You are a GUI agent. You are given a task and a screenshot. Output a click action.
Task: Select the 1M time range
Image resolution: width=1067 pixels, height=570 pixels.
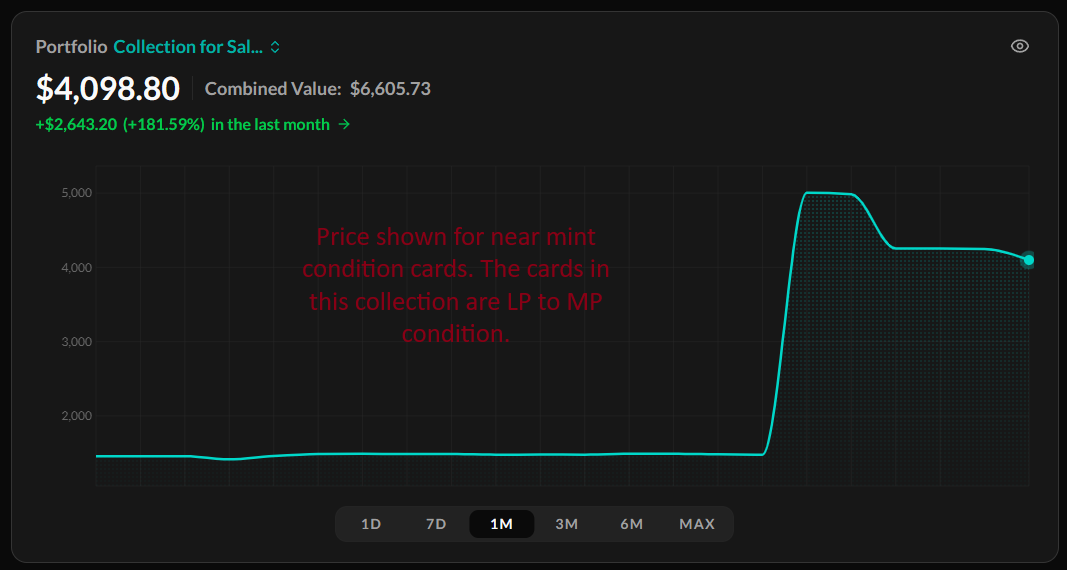tap(502, 524)
